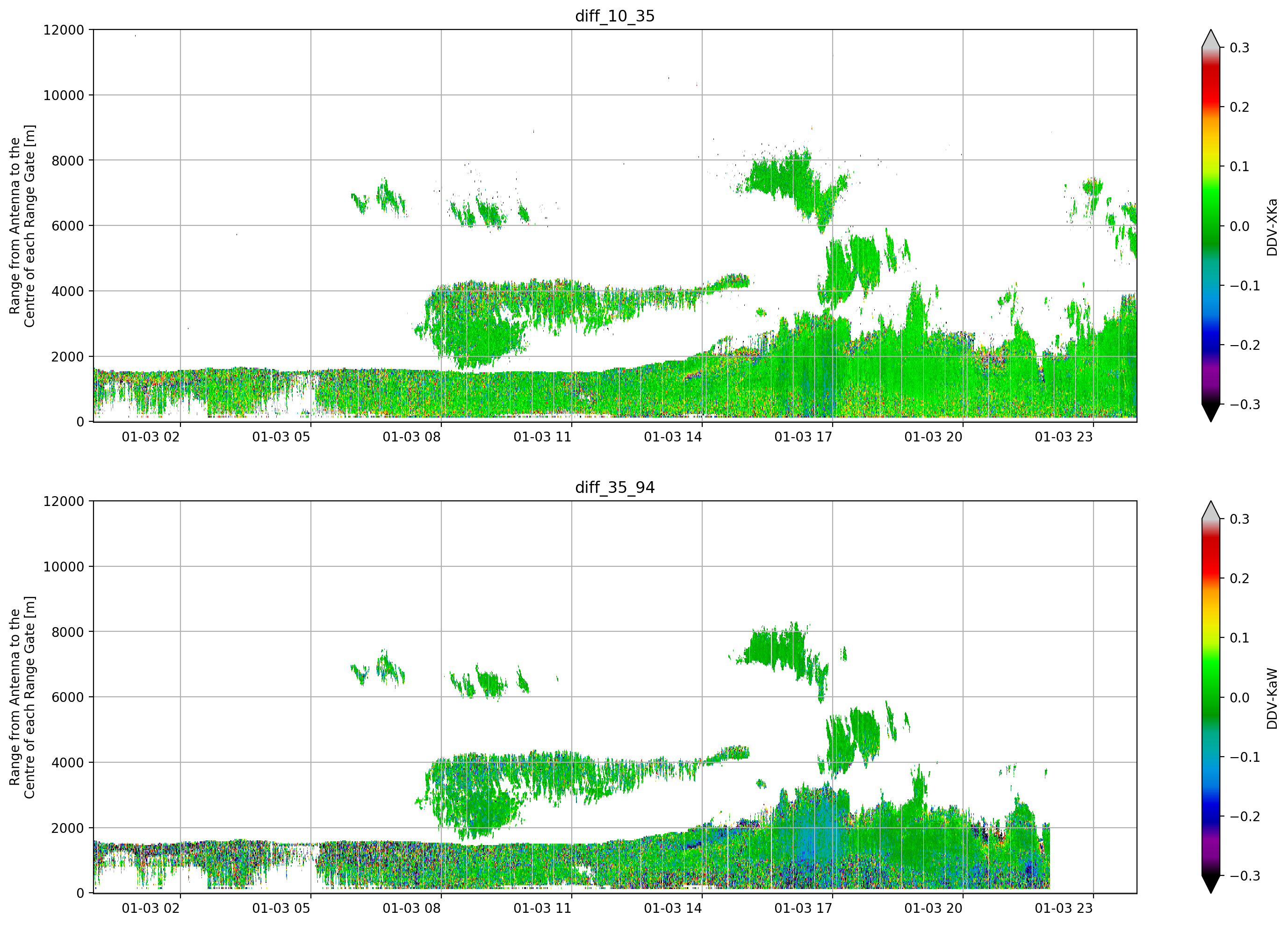Click the DDV-KaW colorbar gradient strip

click(1211, 697)
